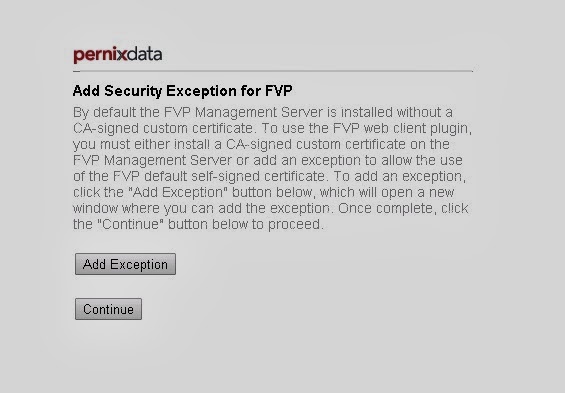Click the quoted "Add Exception" text in paragraph
Screen dimensions: 565x393
[x=178, y=192]
